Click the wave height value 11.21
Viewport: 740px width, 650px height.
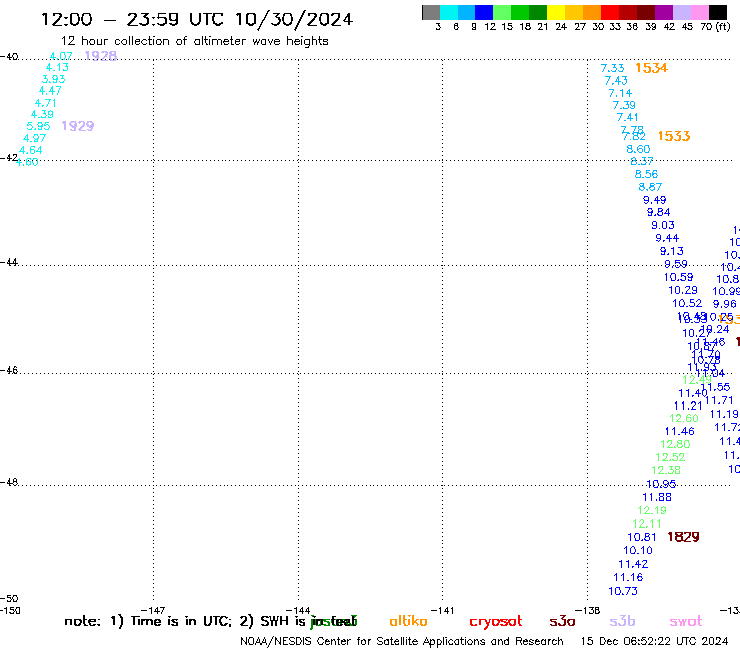point(688,406)
